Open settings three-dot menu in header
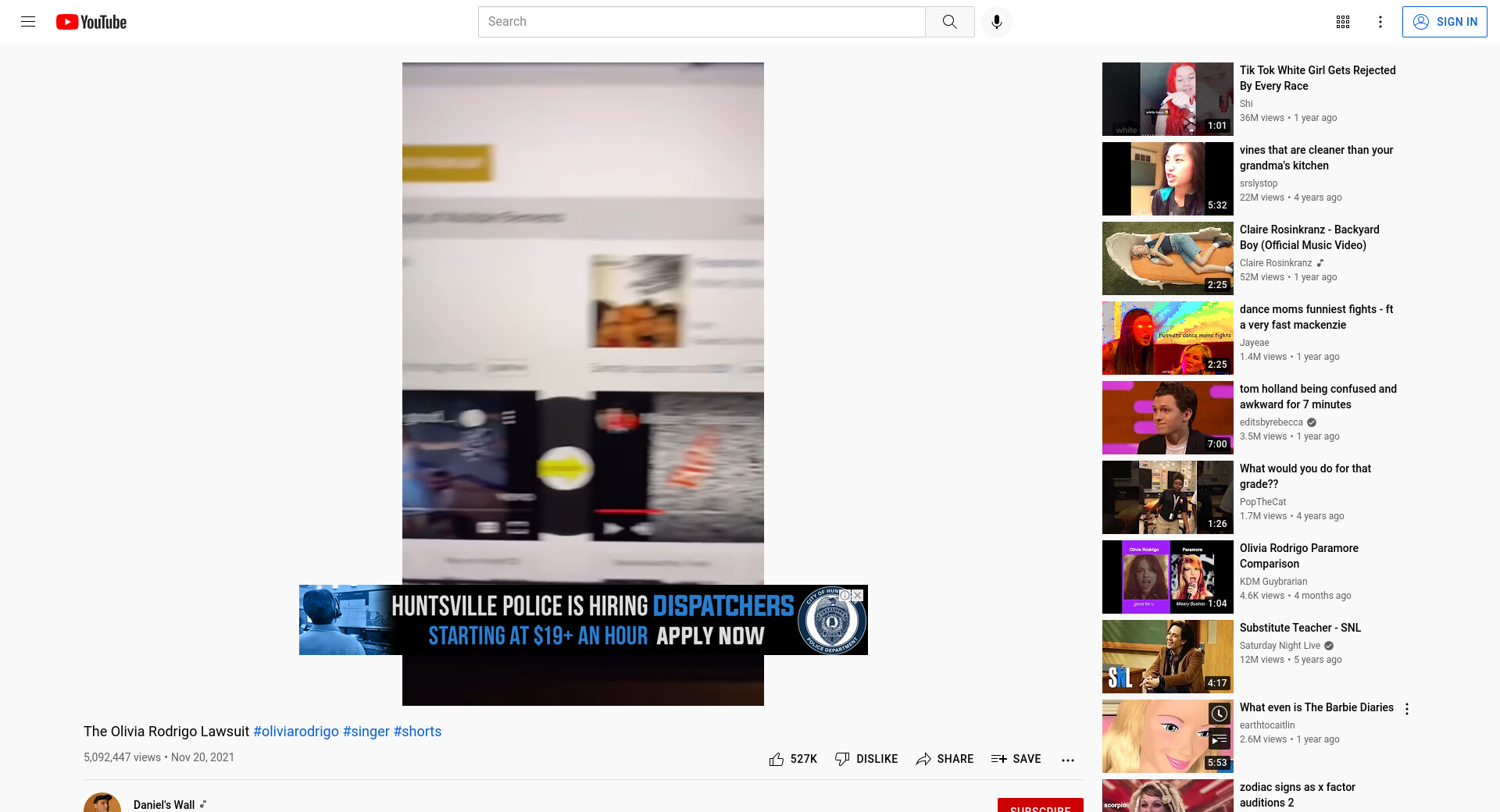 point(1380,22)
